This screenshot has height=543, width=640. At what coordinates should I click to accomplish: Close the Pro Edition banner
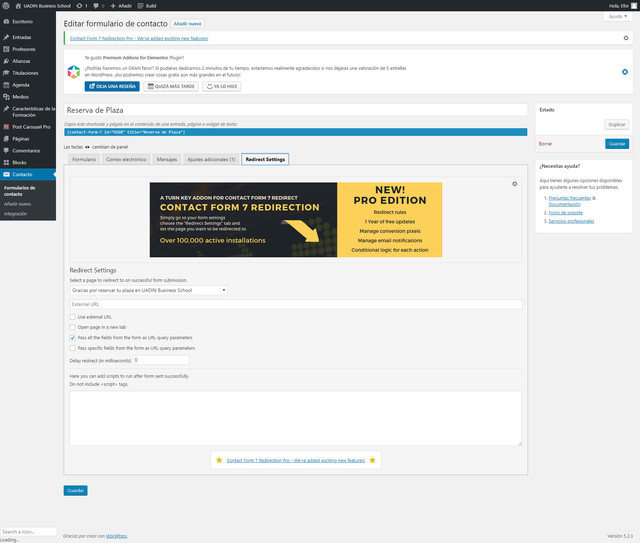(x=515, y=184)
